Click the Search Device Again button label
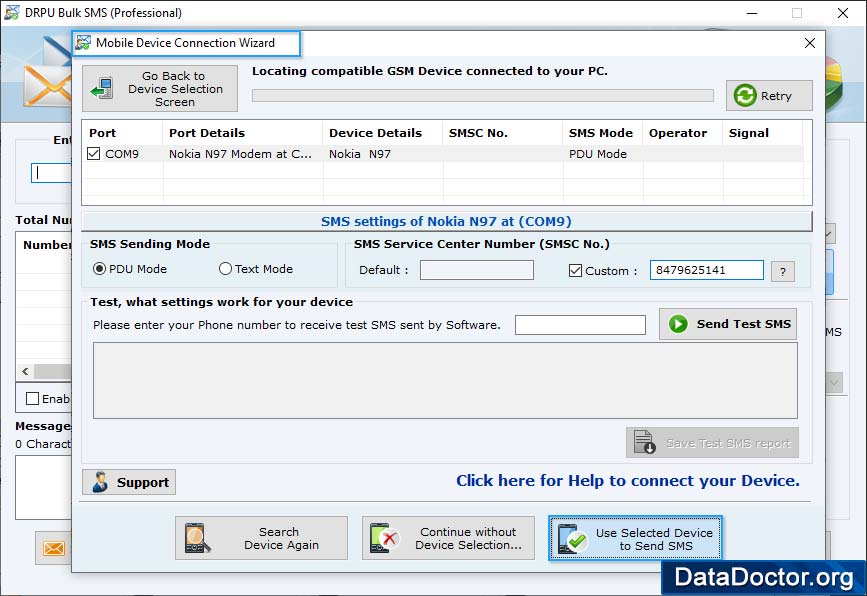The image size is (867, 596). coord(281,539)
